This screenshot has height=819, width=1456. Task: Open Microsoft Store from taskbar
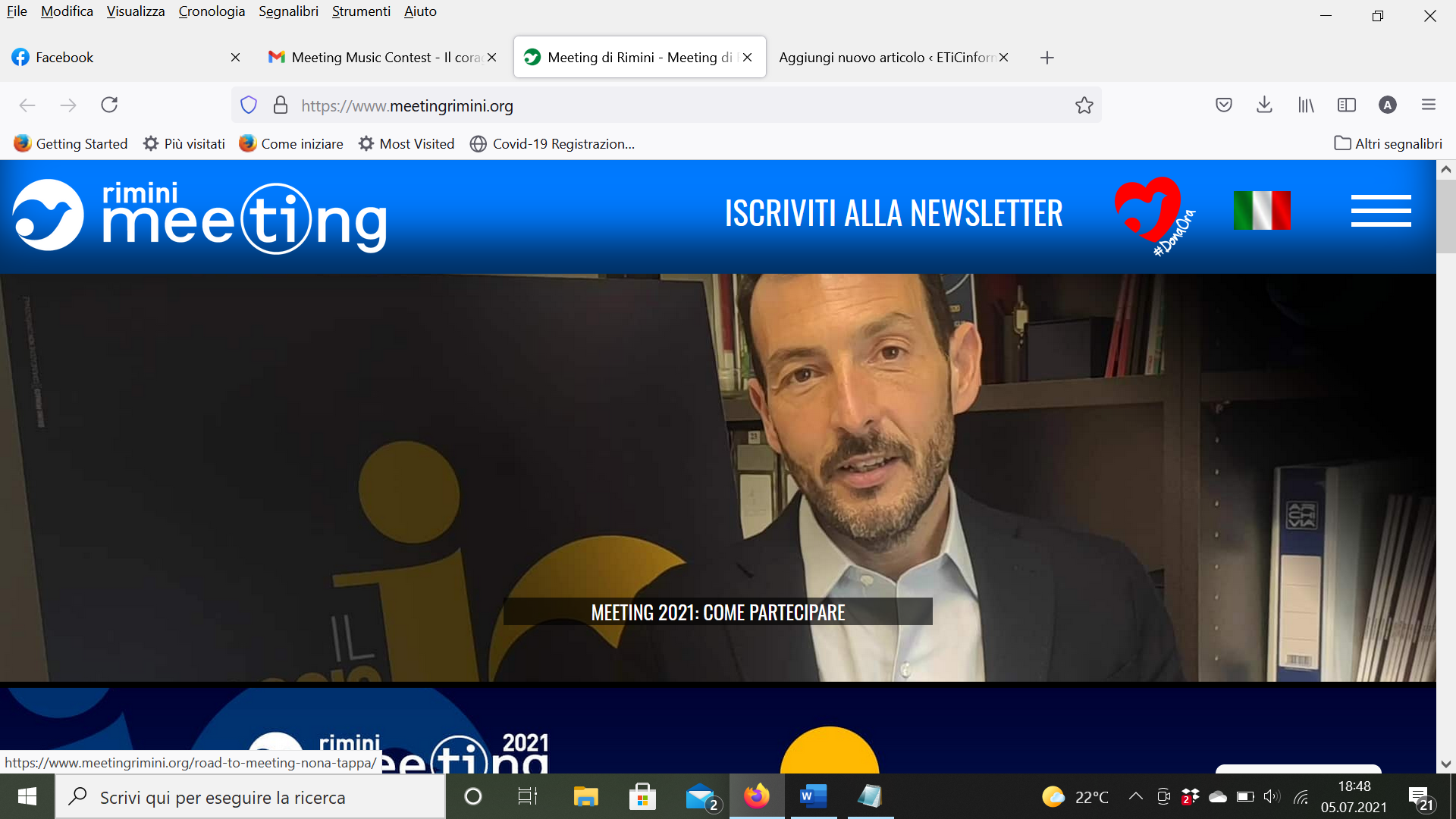642,796
